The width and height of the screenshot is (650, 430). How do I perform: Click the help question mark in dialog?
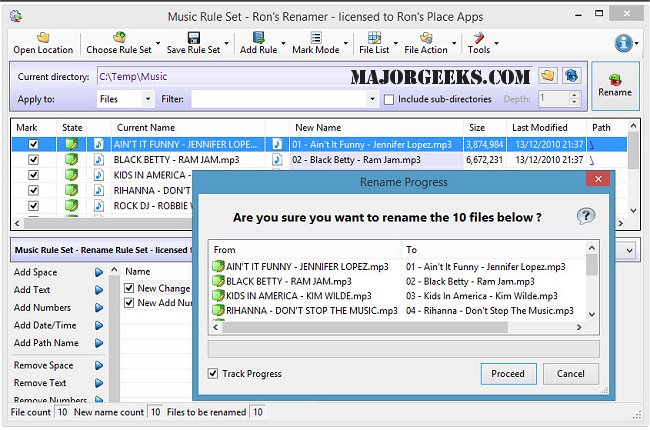tap(586, 216)
